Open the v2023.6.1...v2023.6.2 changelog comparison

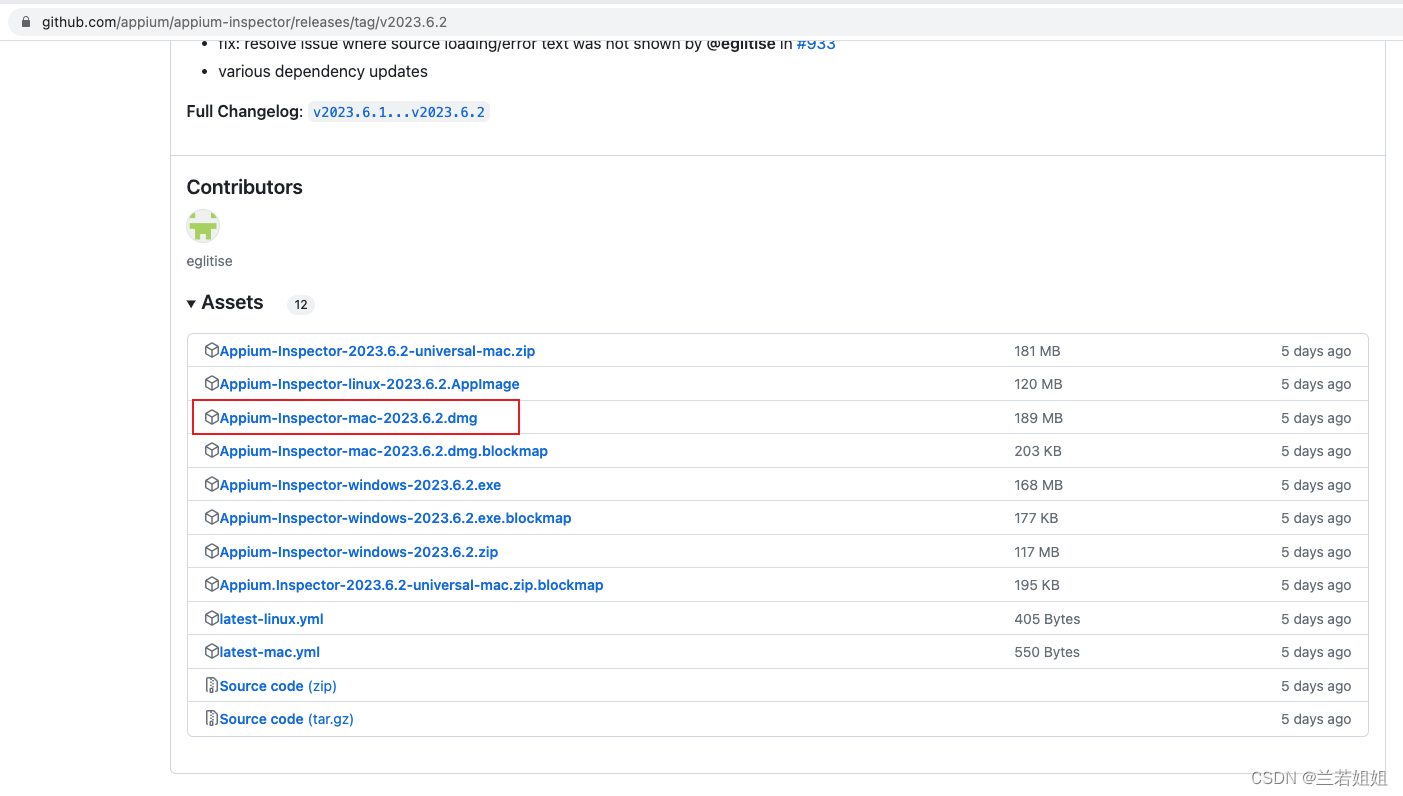tap(399, 112)
